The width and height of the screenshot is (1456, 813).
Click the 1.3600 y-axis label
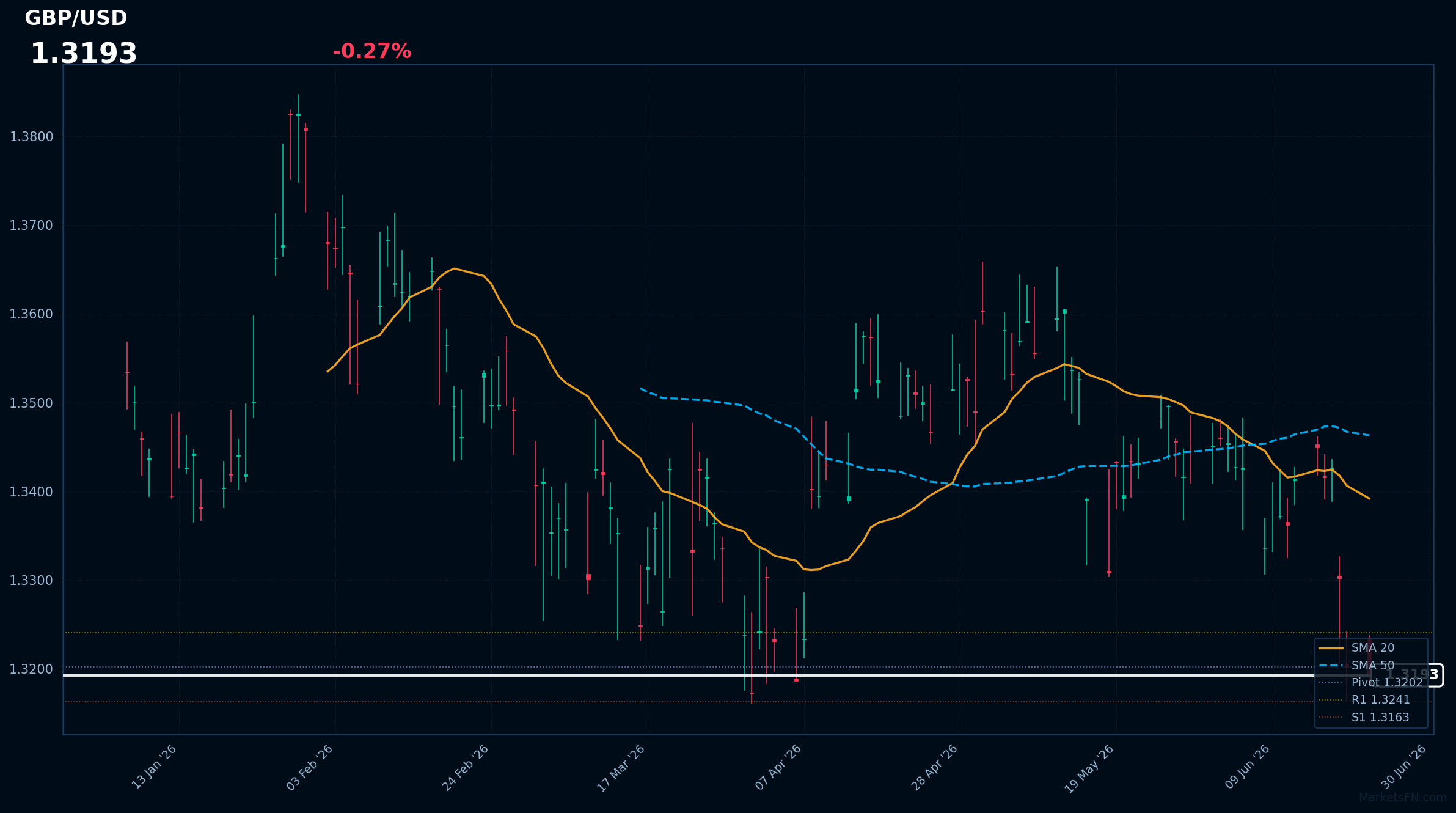click(x=32, y=314)
